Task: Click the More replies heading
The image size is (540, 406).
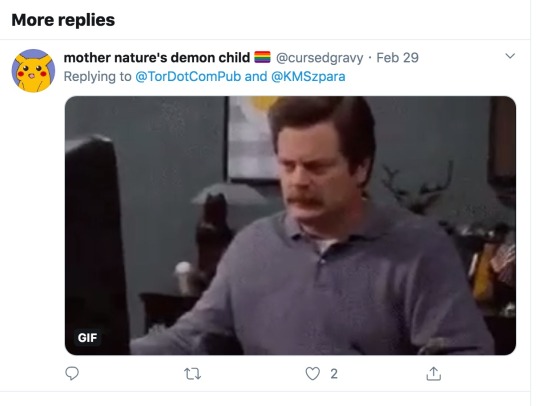Action: [x=63, y=20]
